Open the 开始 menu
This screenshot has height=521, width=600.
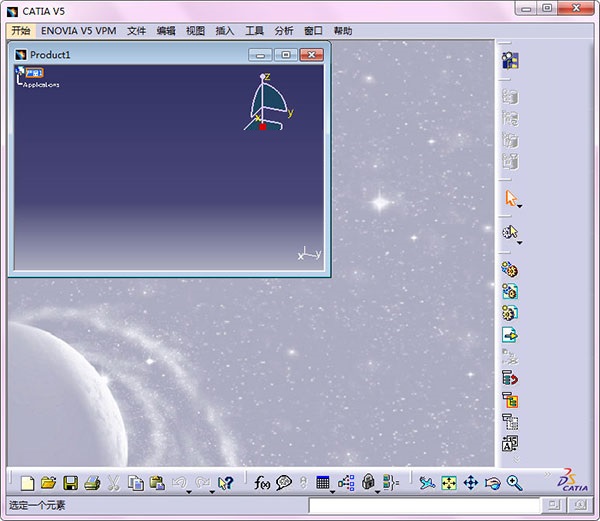coord(21,31)
